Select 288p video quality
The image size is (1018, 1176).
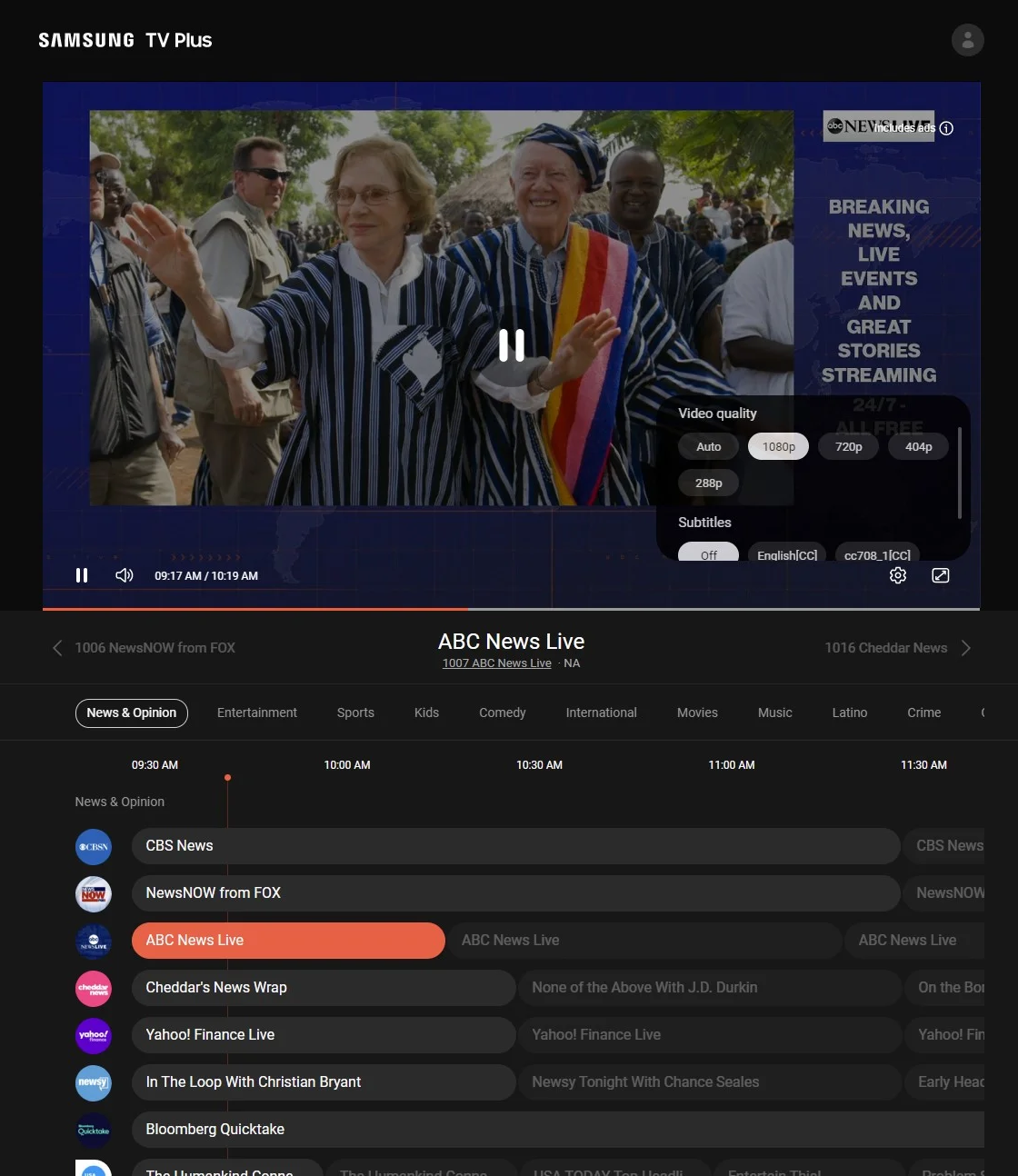coord(709,483)
